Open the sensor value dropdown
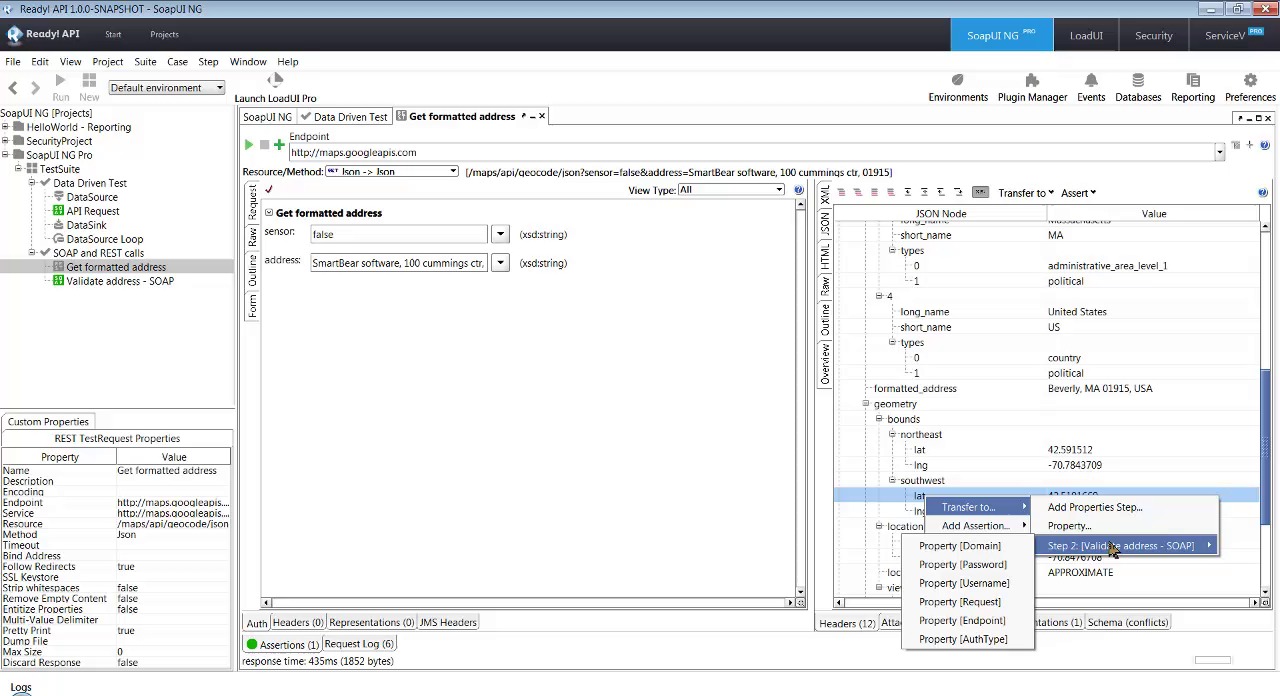Screen dimensions: 1280x696 (x=500, y=234)
